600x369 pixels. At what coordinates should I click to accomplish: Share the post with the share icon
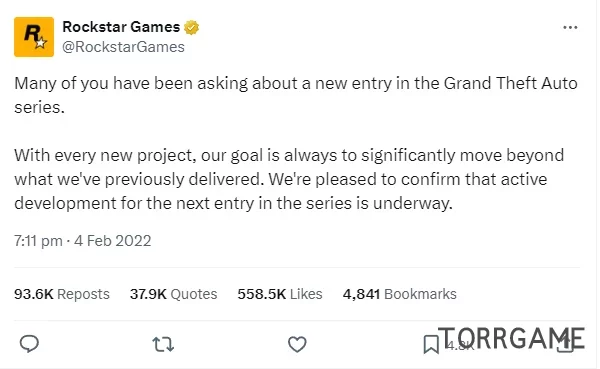click(566, 343)
